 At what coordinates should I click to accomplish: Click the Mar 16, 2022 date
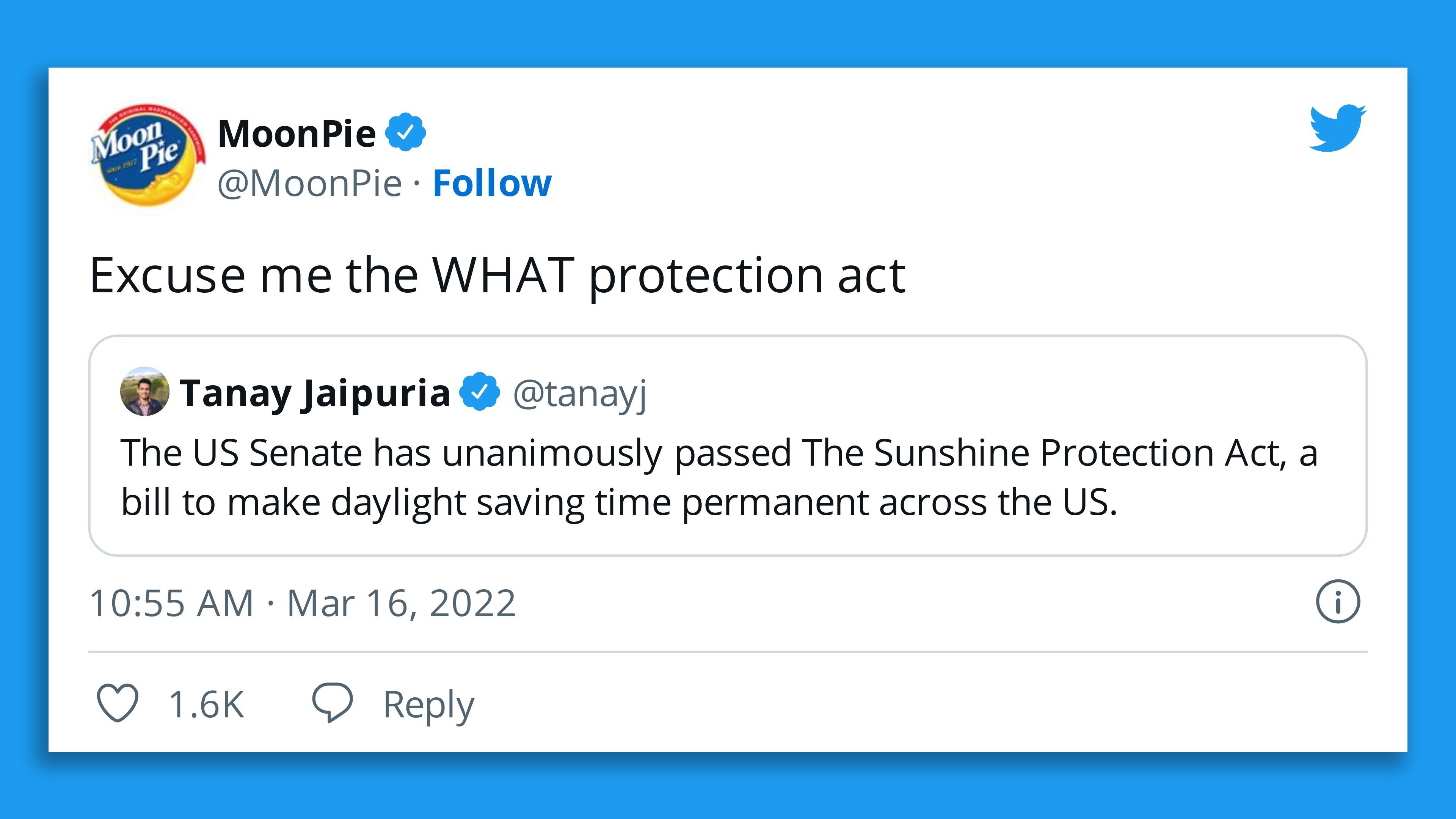(401, 603)
